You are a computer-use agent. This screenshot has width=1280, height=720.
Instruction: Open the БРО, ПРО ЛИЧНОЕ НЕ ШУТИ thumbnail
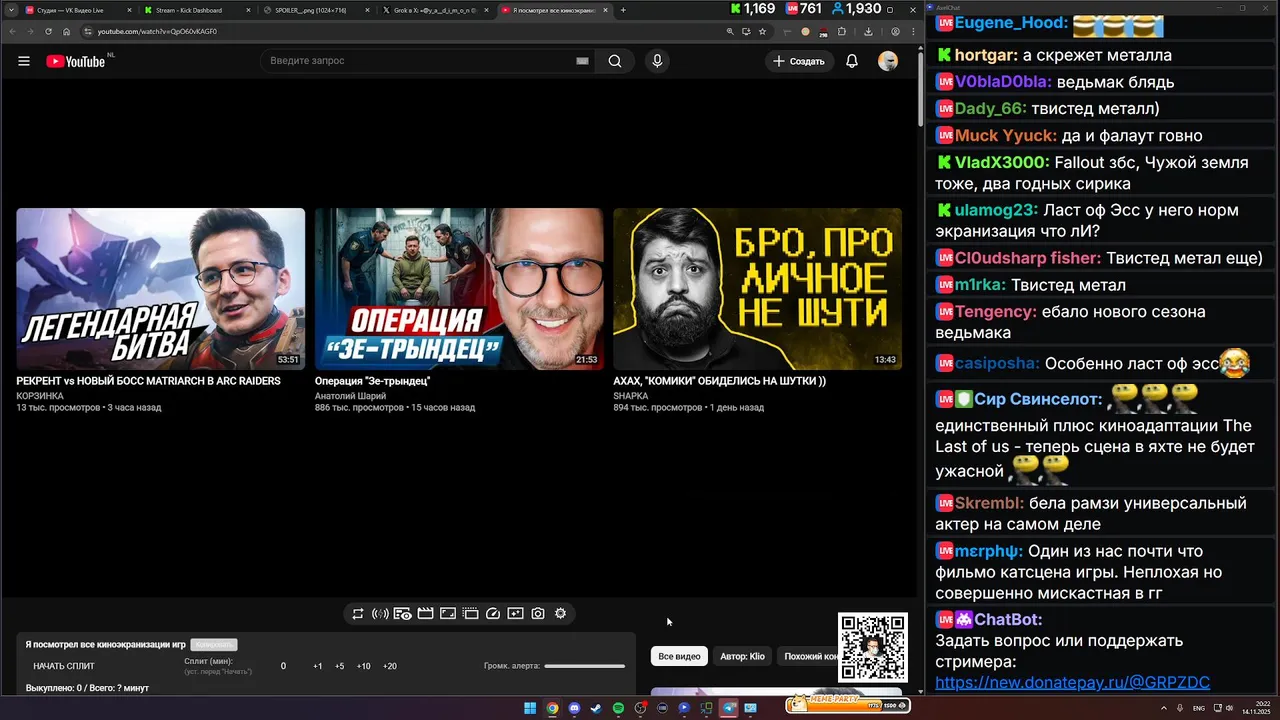(757, 289)
